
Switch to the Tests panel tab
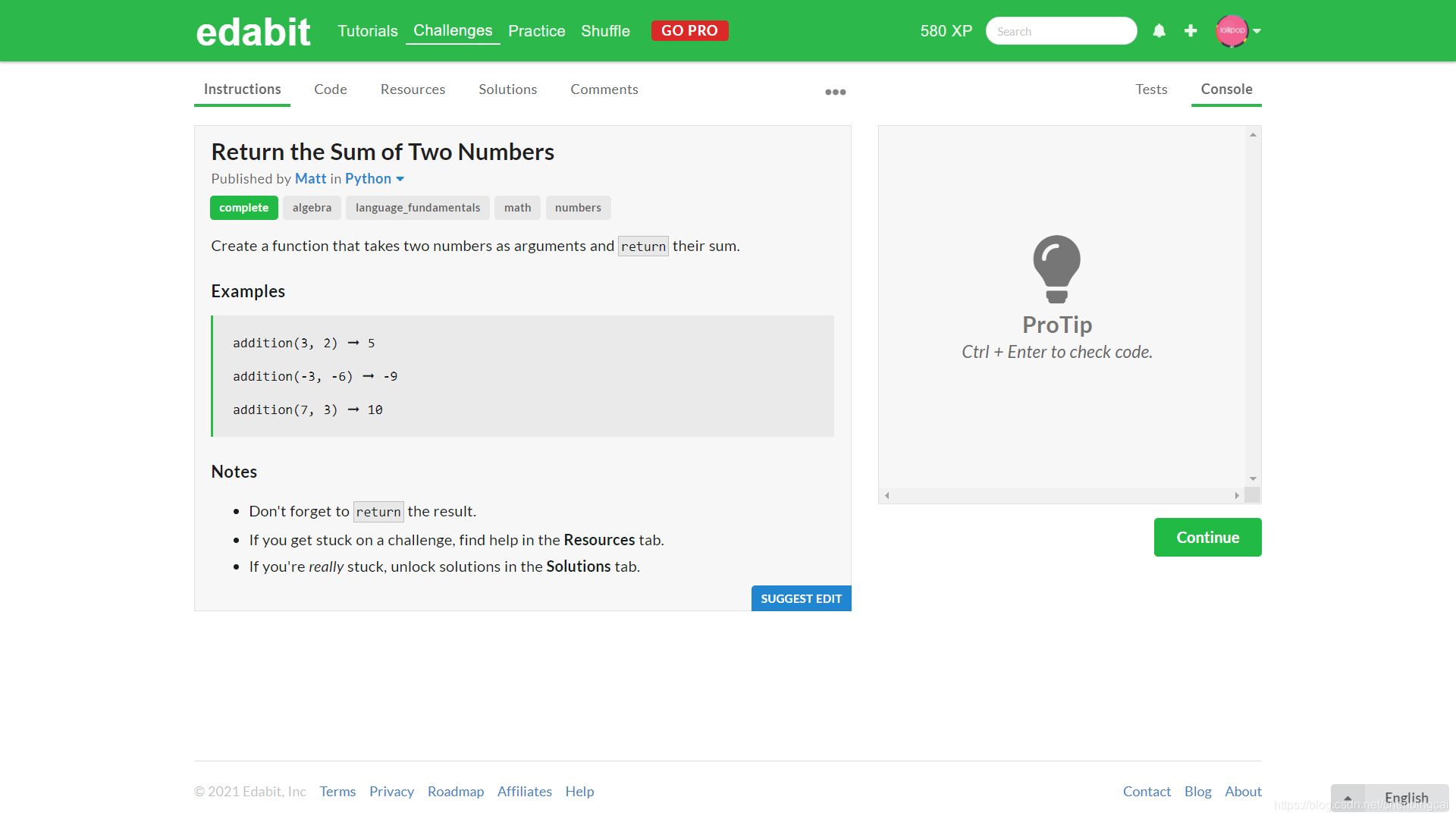click(1151, 89)
